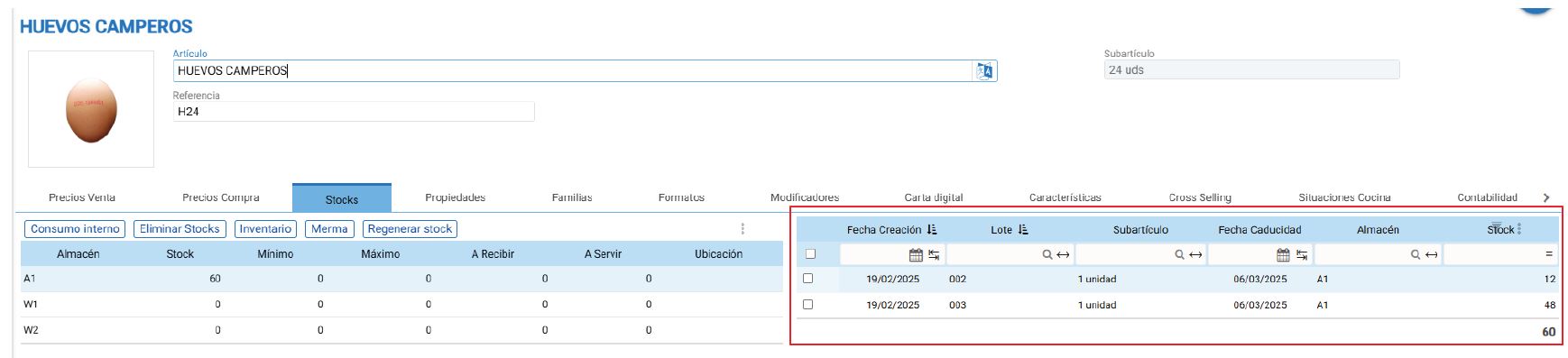Open three-dot menu beside Regenerar stock
This screenshot has height=358, width=1568.
742,229
